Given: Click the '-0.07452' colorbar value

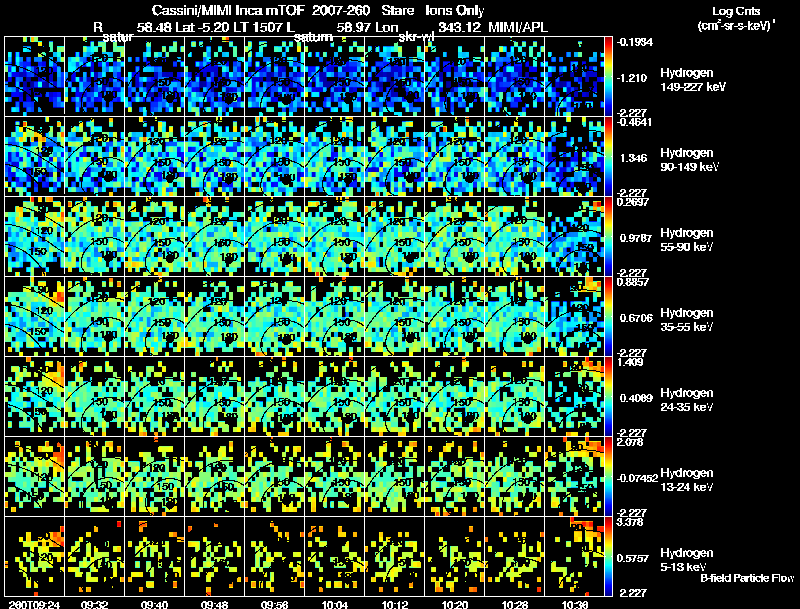Looking at the screenshot, I should point(637,478).
